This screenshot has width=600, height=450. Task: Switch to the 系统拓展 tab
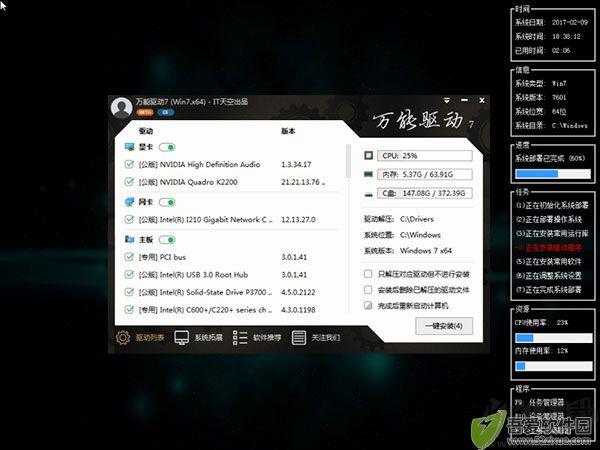click(209, 338)
